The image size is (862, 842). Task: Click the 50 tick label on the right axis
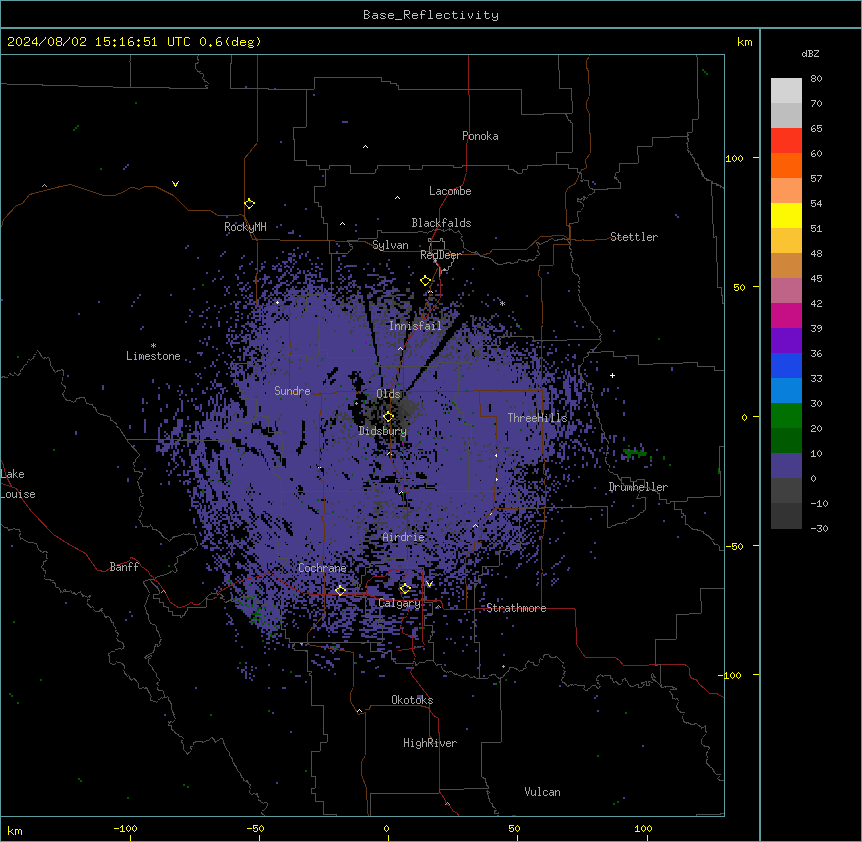[739, 287]
